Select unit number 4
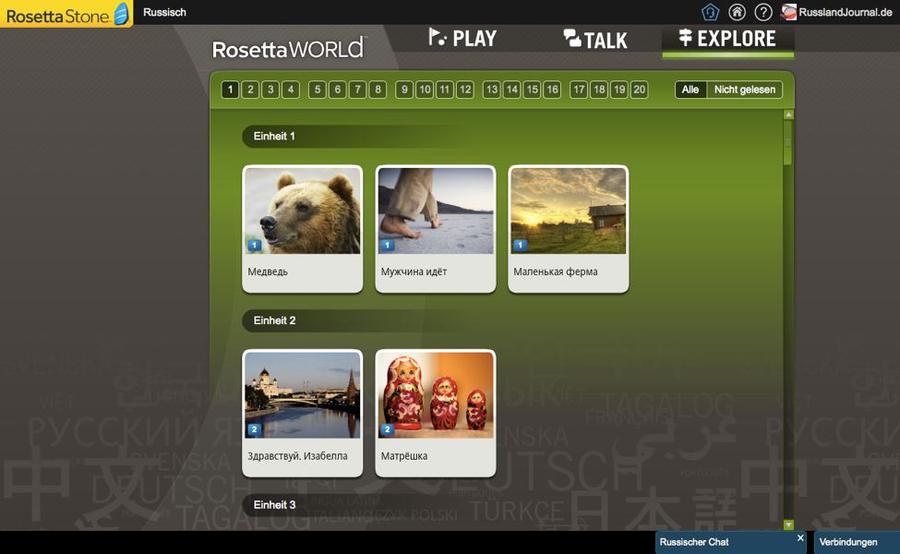The height and width of the screenshot is (554, 900). click(290, 90)
